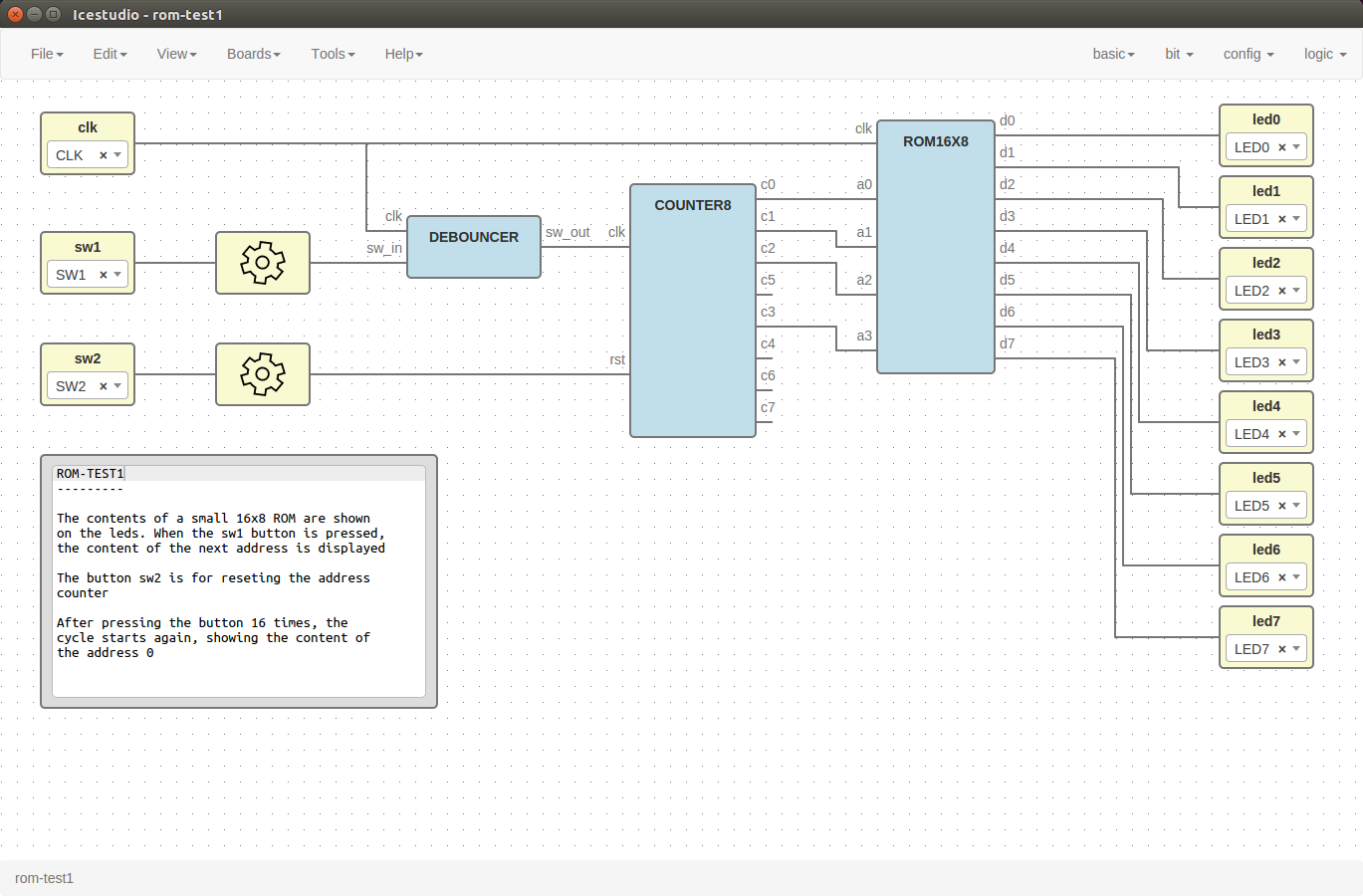
Task: Select the DEBOUNCER block
Action: pyautogui.click(x=474, y=248)
